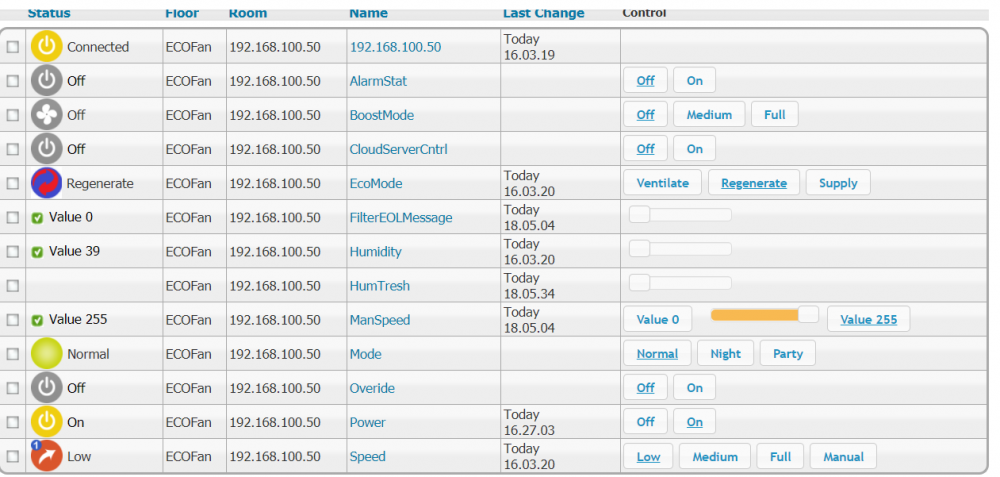Click the gray AlarmStat power icon
Viewport: 1000px width, 477px height.
(x=46, y=81)
